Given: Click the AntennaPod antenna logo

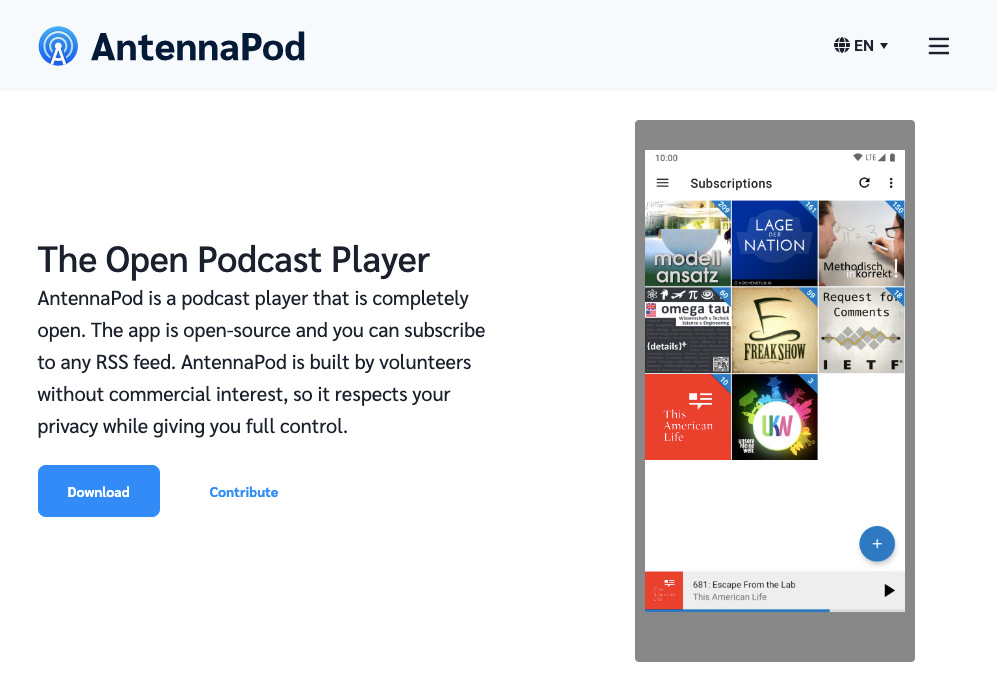Looking at the screenshot, I should tap(58, 45).
